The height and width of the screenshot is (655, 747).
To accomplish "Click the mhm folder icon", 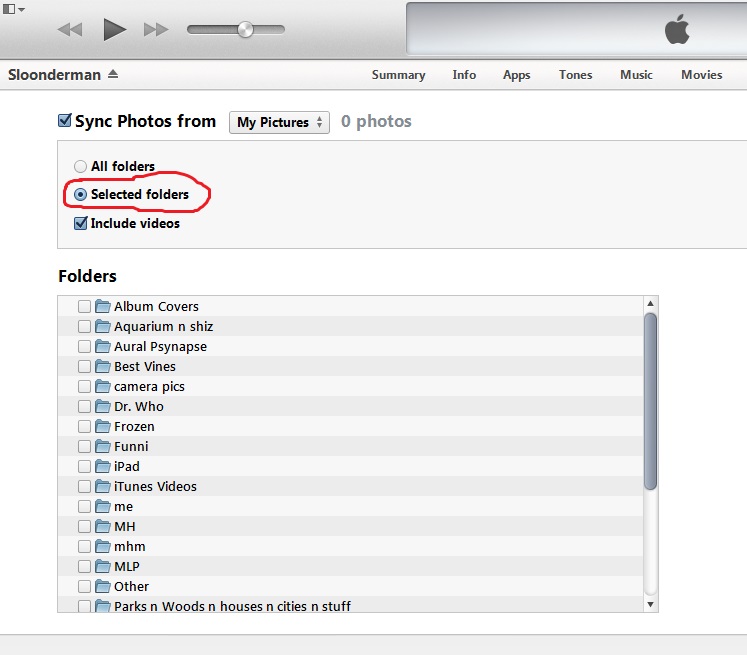I will 102,546.
